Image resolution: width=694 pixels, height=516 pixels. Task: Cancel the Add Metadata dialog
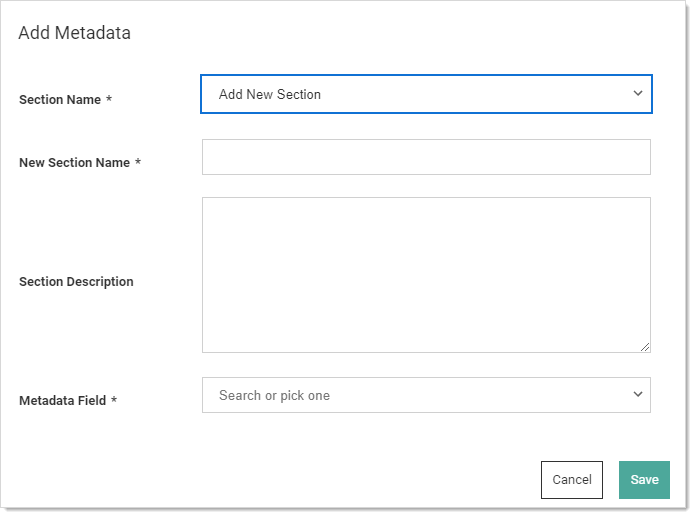pyautogui.click(x=572, y=480)
